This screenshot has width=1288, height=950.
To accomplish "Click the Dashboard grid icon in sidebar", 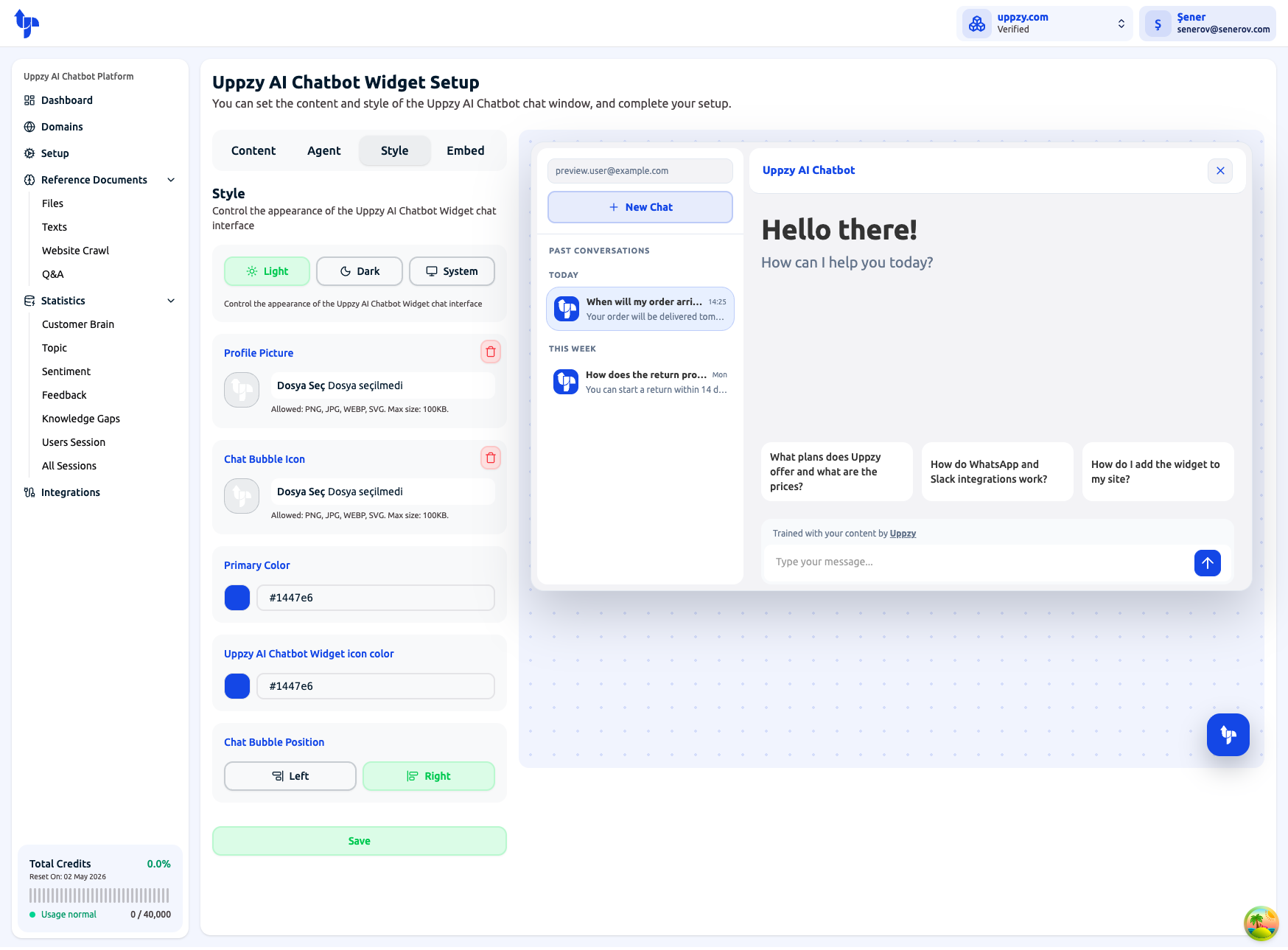I will (29, 100).
